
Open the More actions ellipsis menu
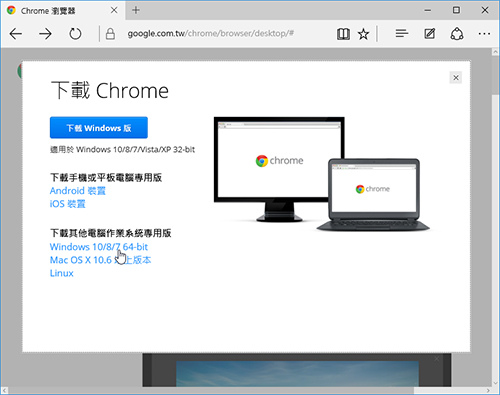484,34
